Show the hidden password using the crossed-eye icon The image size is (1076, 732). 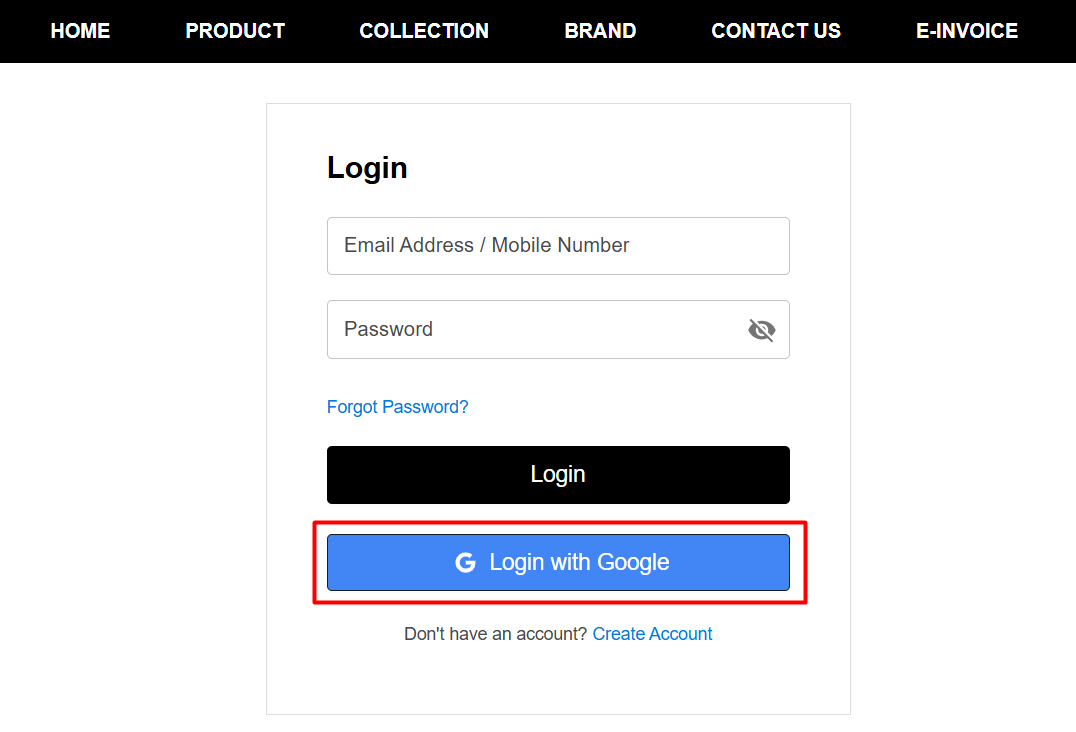[762, 329]
